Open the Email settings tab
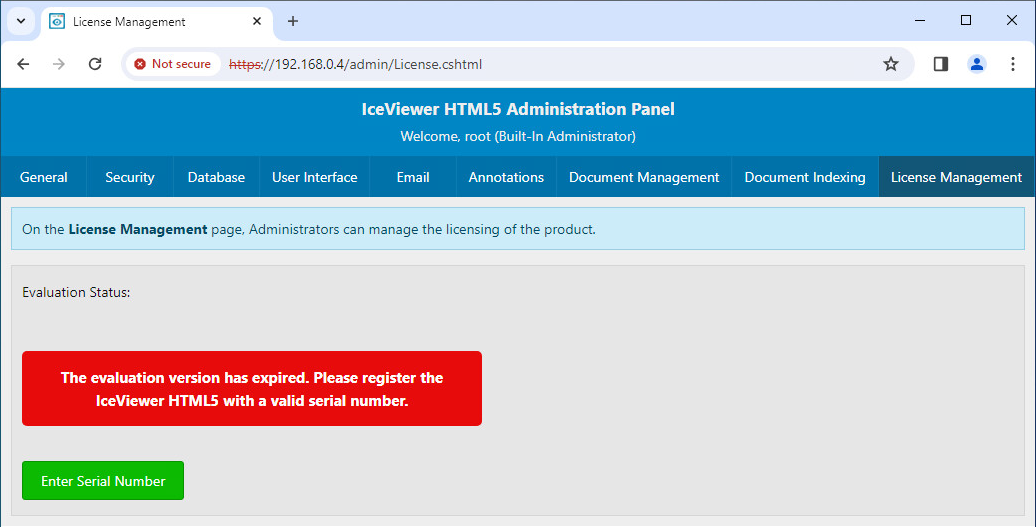Viewport: 1036px width, 527px height. (413, 177)
